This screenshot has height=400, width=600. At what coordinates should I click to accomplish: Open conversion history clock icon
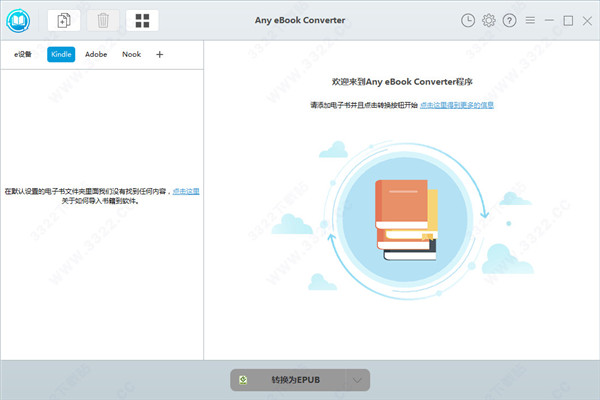tap(468, 20)
